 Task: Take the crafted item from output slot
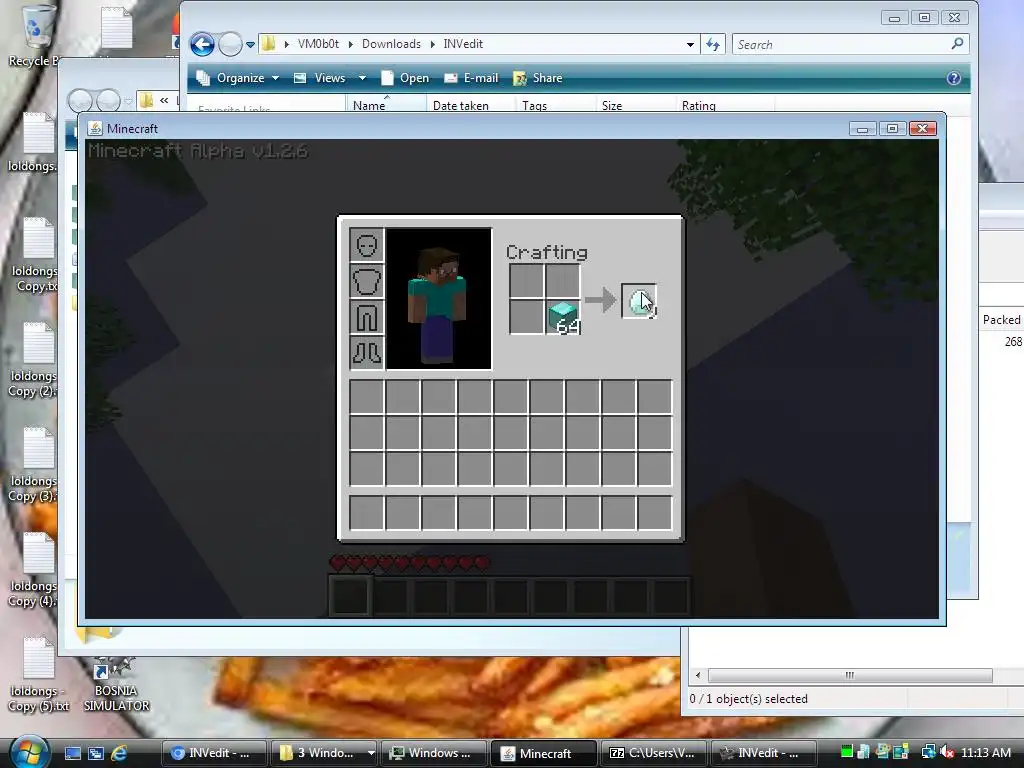(639, 301)
